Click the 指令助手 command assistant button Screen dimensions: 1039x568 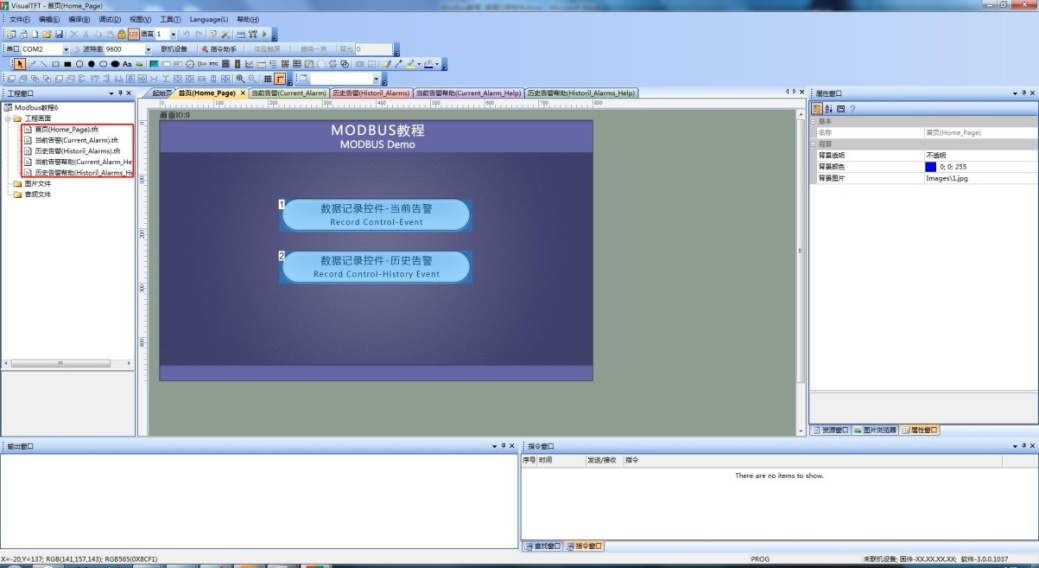[x=219, y=49]
